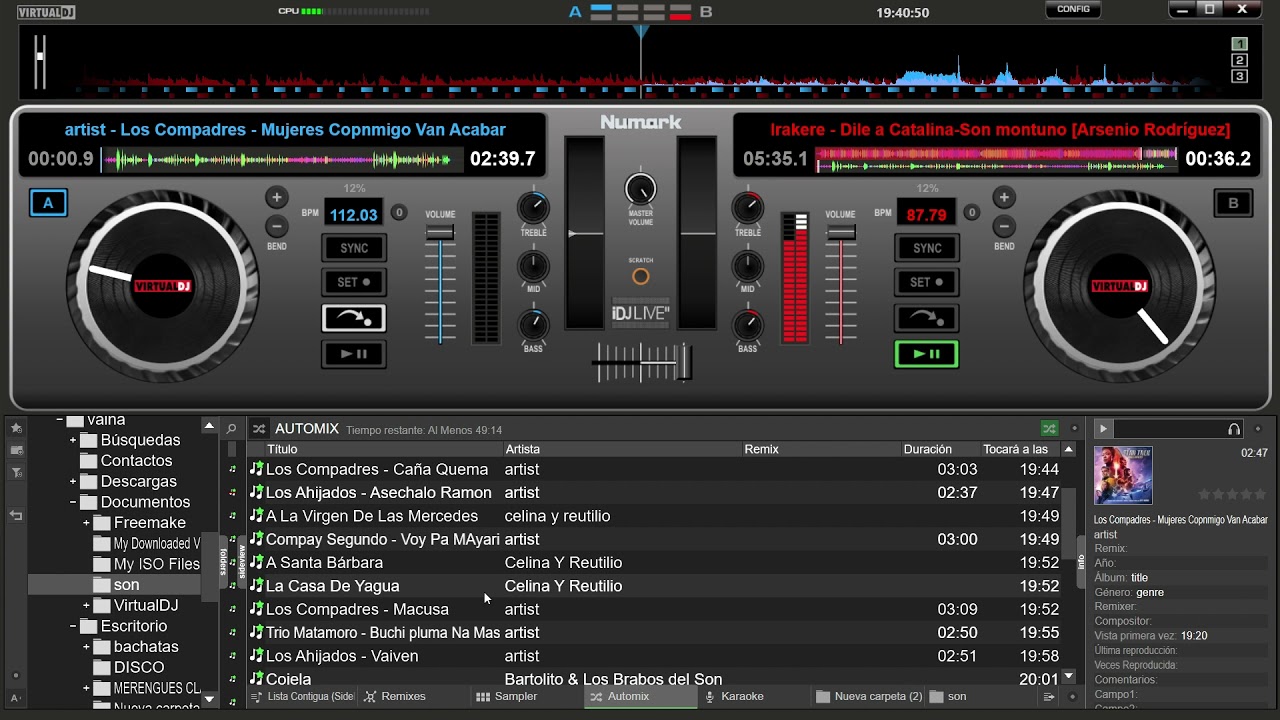Click options dot above the info panel
This screenshot has height=720, width=1280.
coord(1258,429)
